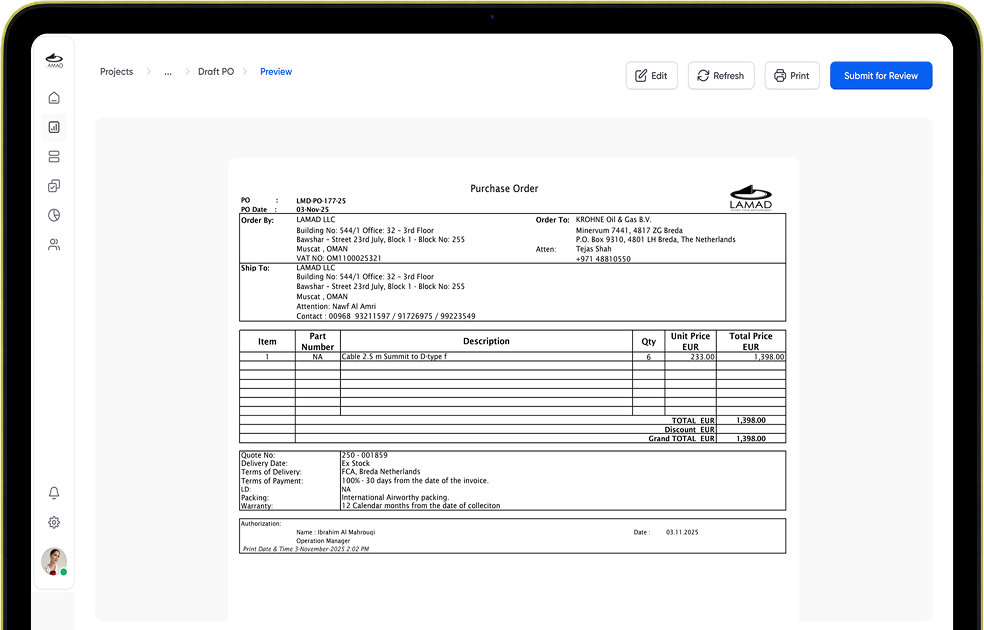Click the LAMAD logo on the purchase order
The height and width of the screenshot is (630, 984).
click(x=751, y=198)
